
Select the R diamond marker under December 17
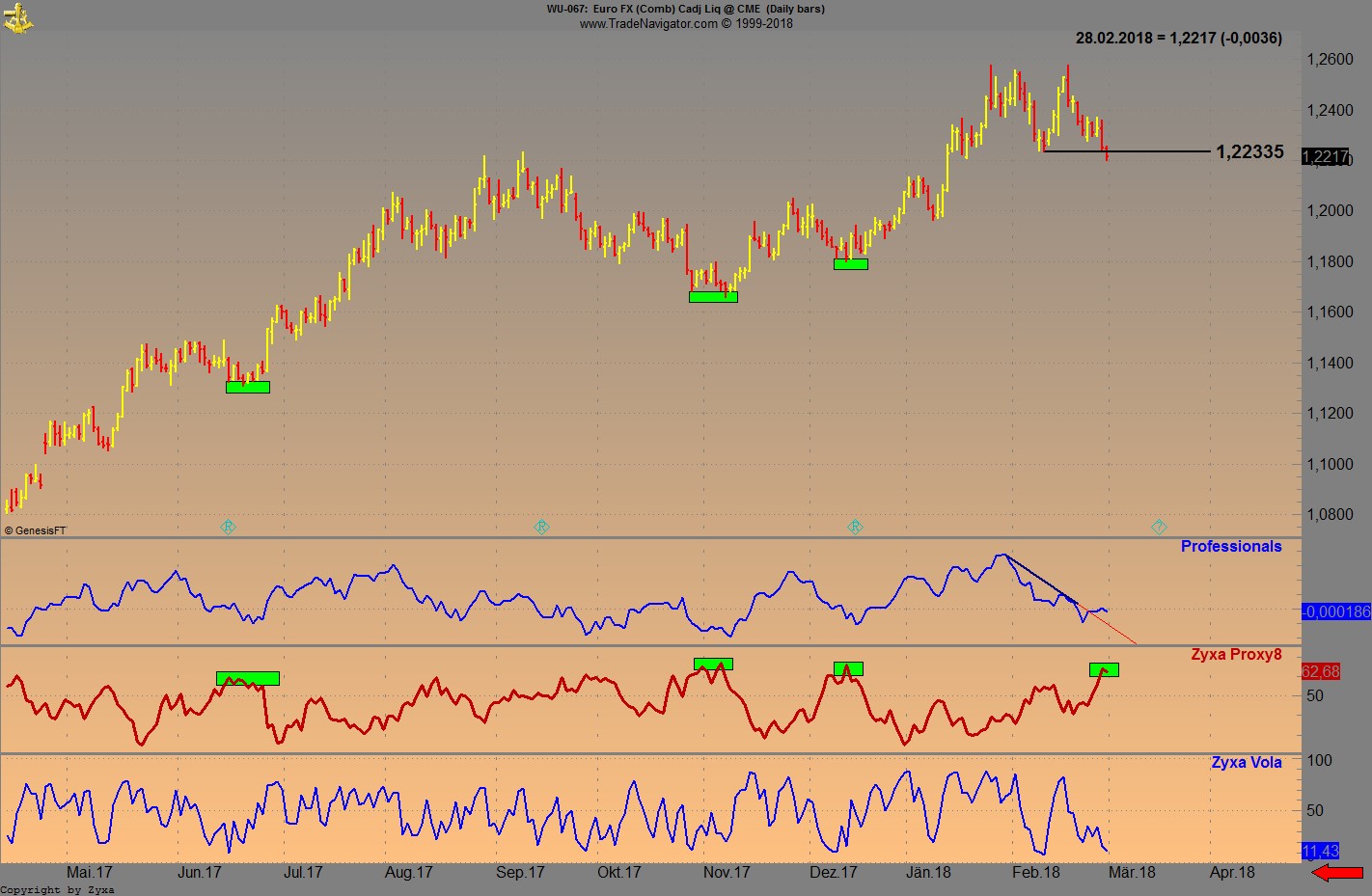click(x=855, y=527)
